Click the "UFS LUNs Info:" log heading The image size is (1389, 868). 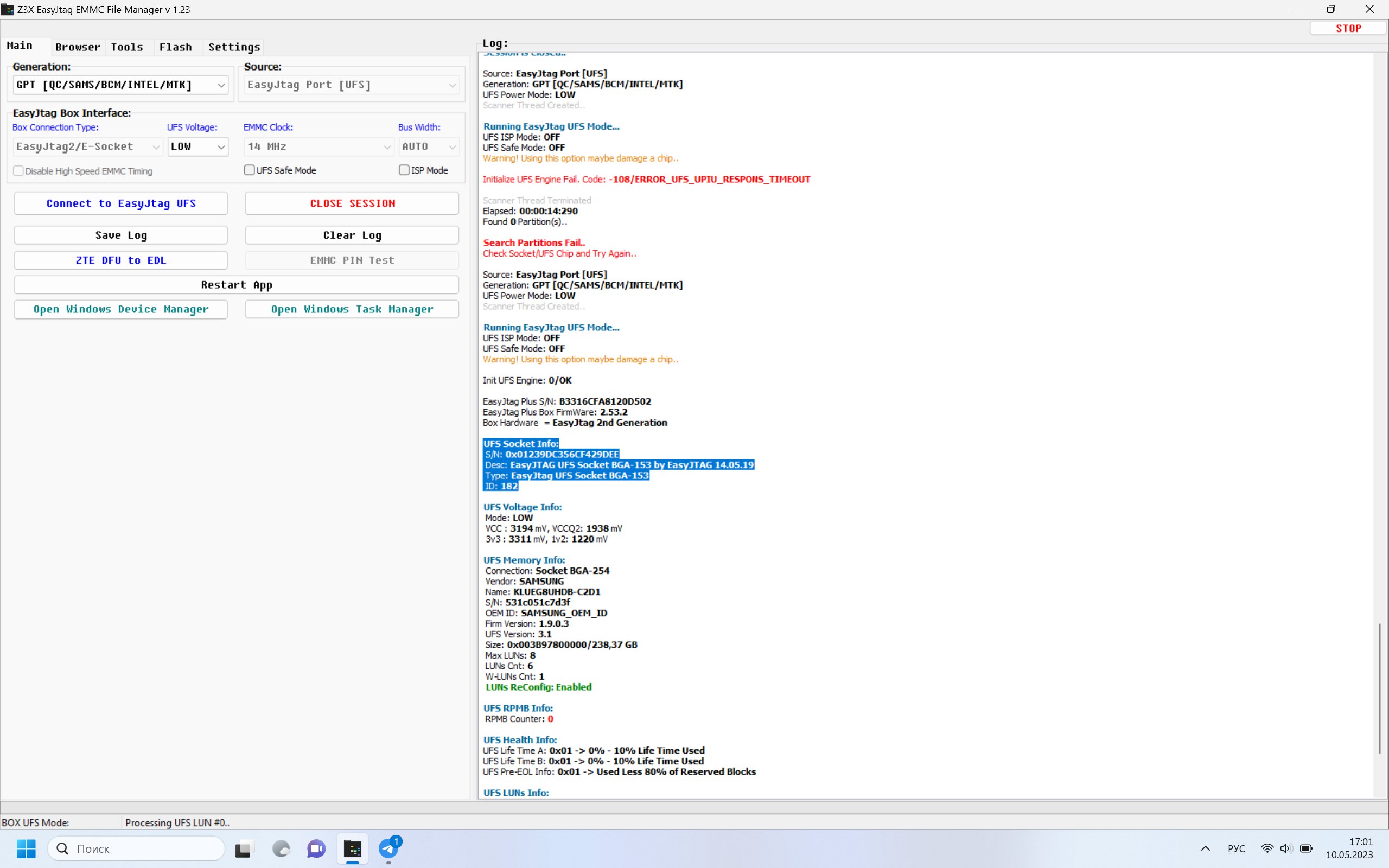pos(516,793)
